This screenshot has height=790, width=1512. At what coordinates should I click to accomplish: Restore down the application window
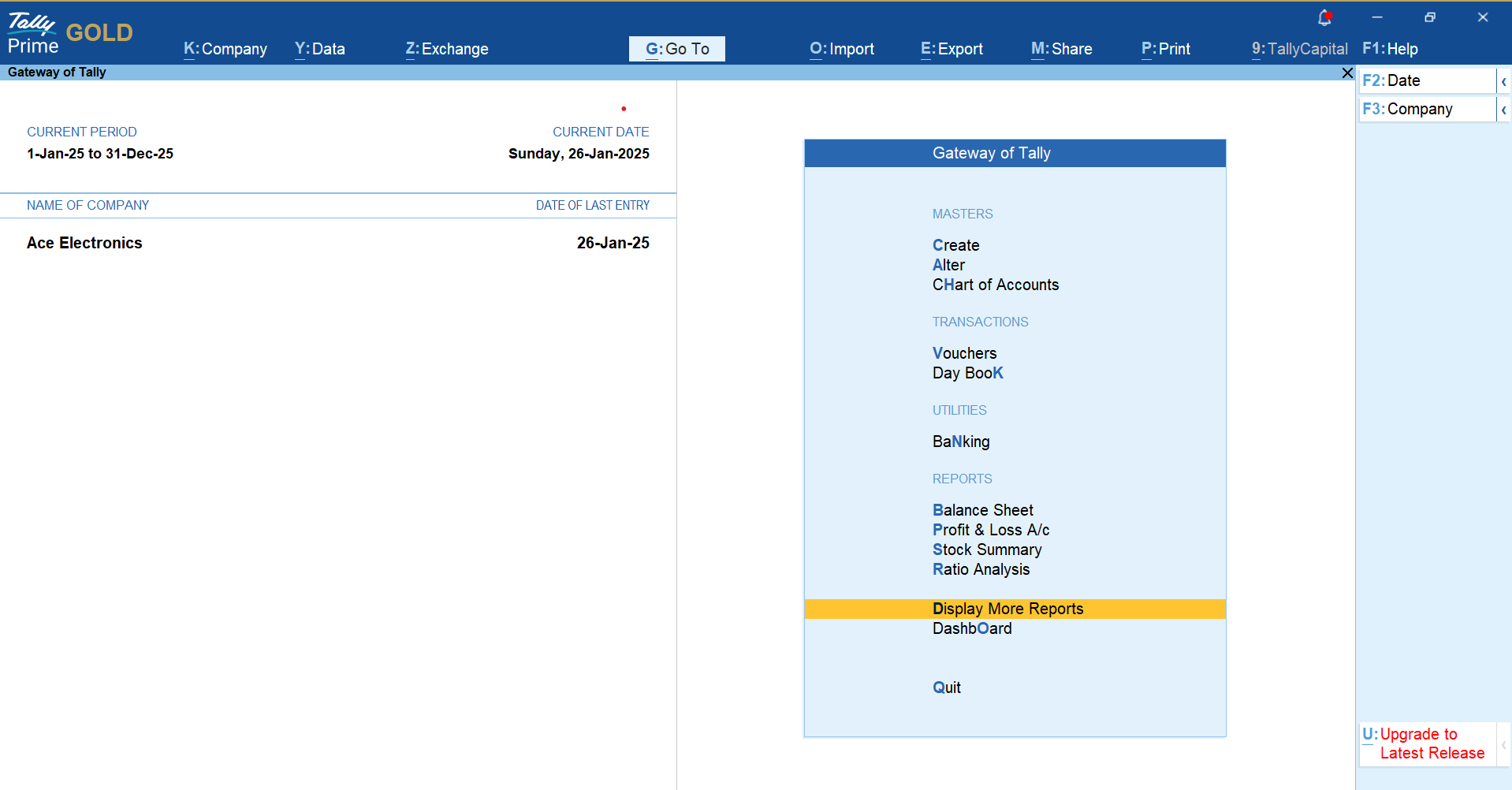(1430, 17)
